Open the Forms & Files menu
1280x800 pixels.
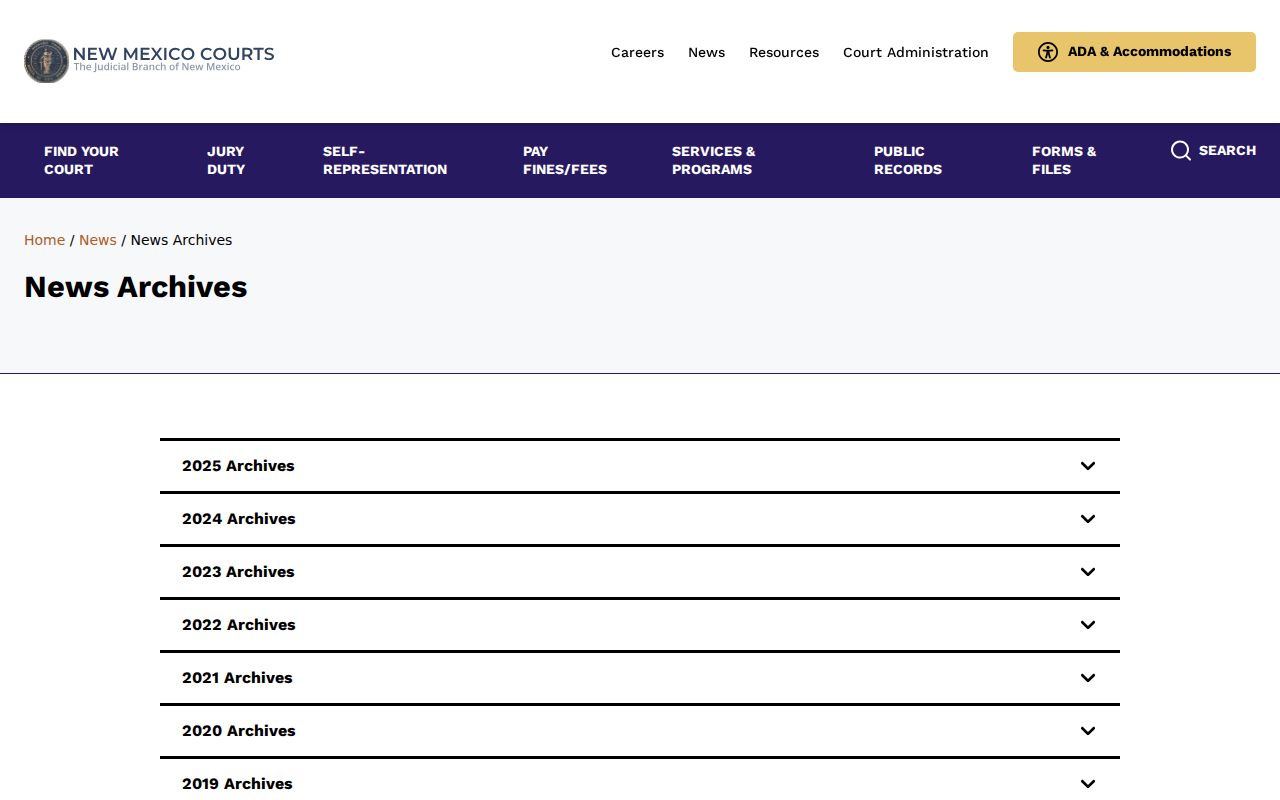pos(1064,160)
